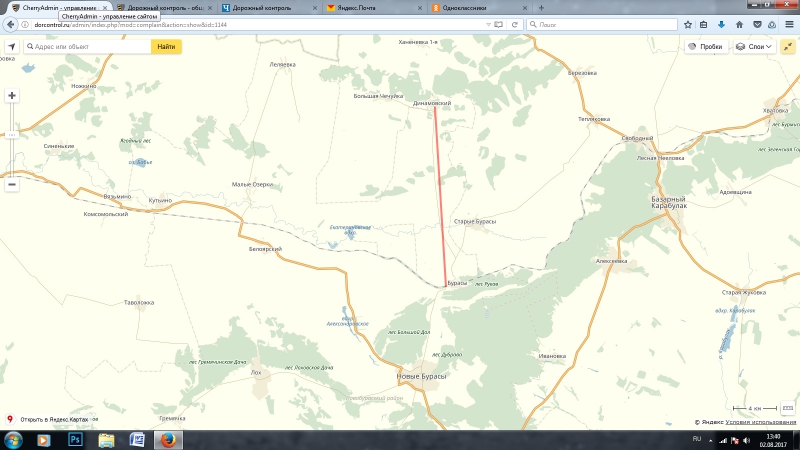Click the Windows Start button
The width and height of the screenshot is (800, 450).
[x=12, y=439]
